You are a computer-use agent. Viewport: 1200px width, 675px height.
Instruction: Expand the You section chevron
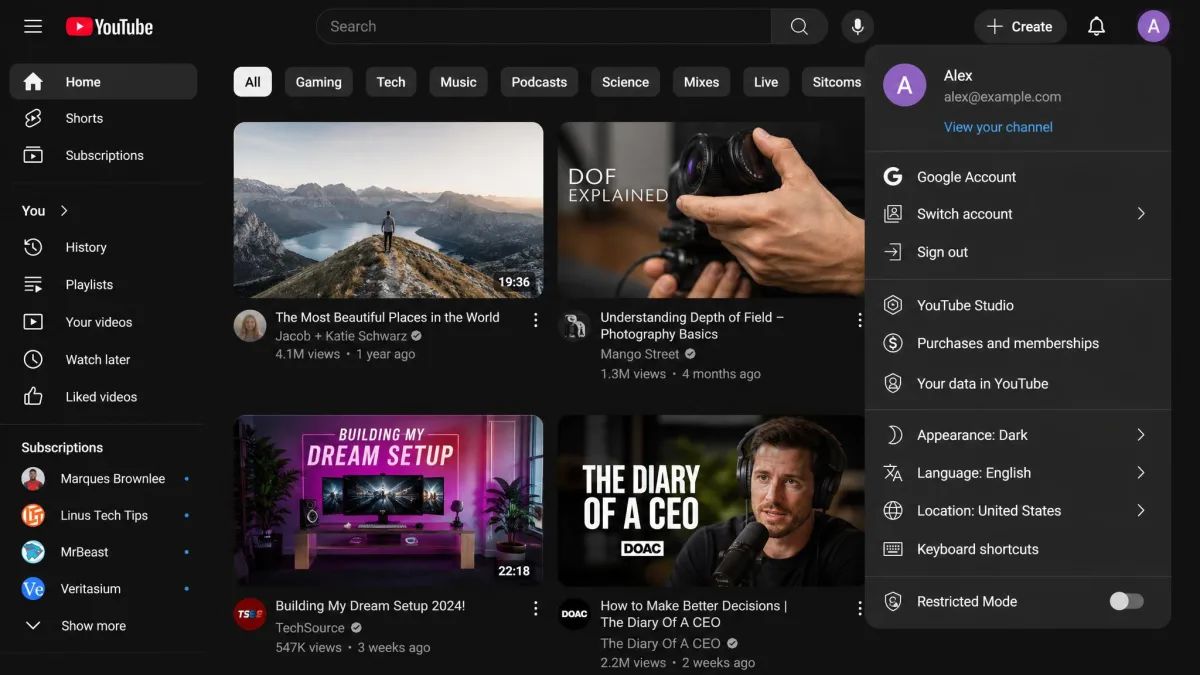(x=64, y=211)
